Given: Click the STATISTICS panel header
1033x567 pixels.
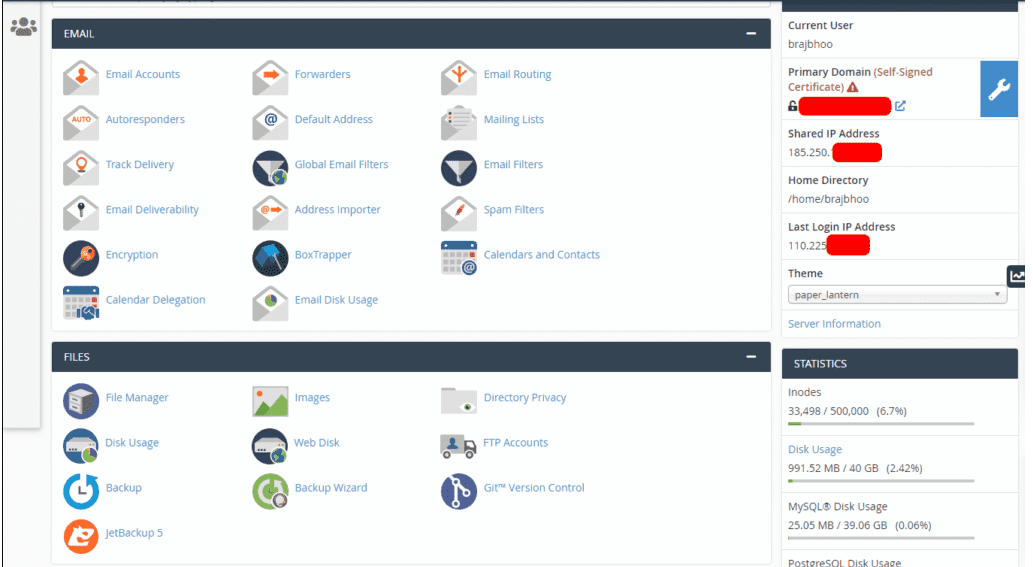Looking at the screenshot, I should (900, 364).
